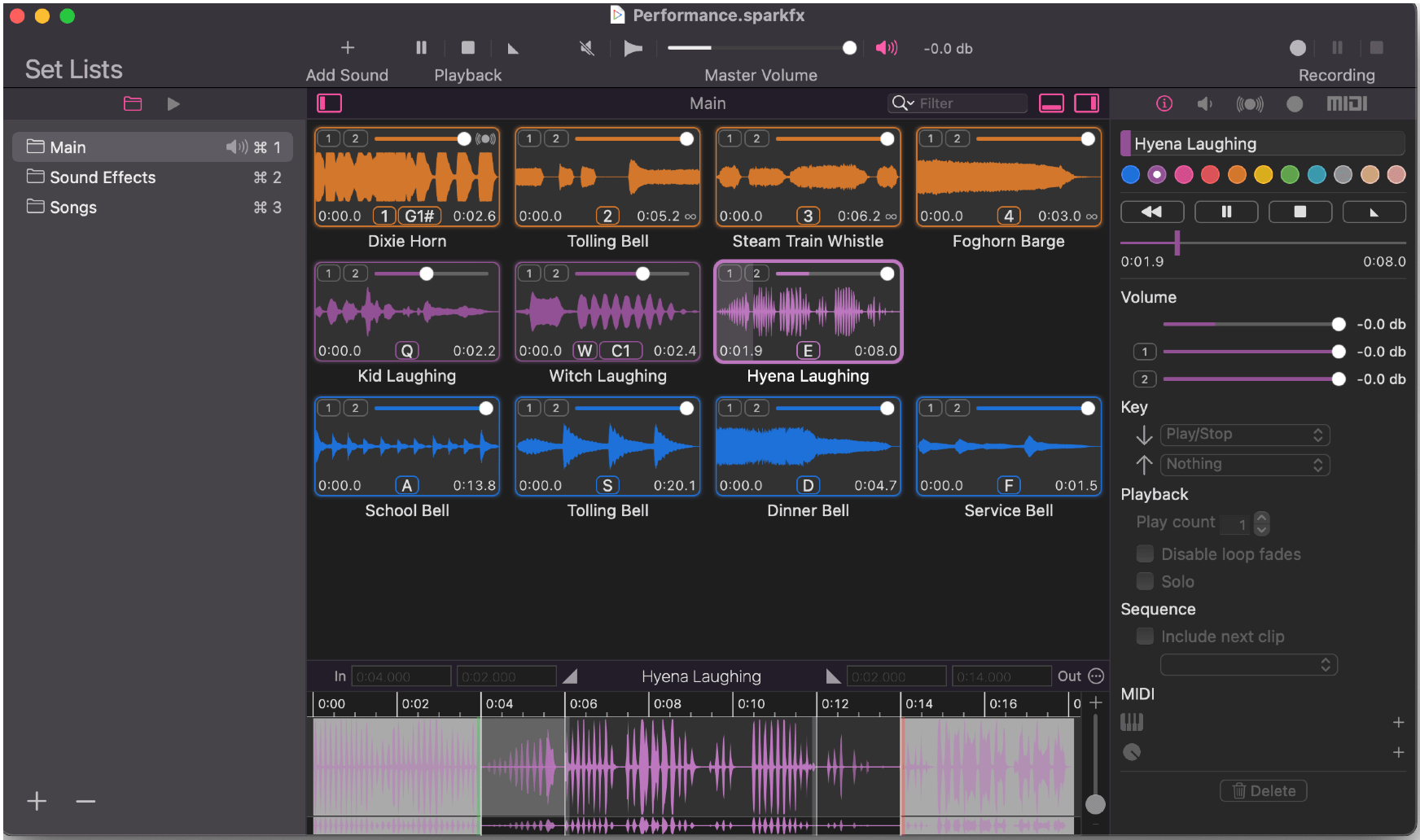Image resolution: width=1420 pixels, height=840 pixels.
Task: Open the Sequence clip dropdown
Action: coord(1248,664)
